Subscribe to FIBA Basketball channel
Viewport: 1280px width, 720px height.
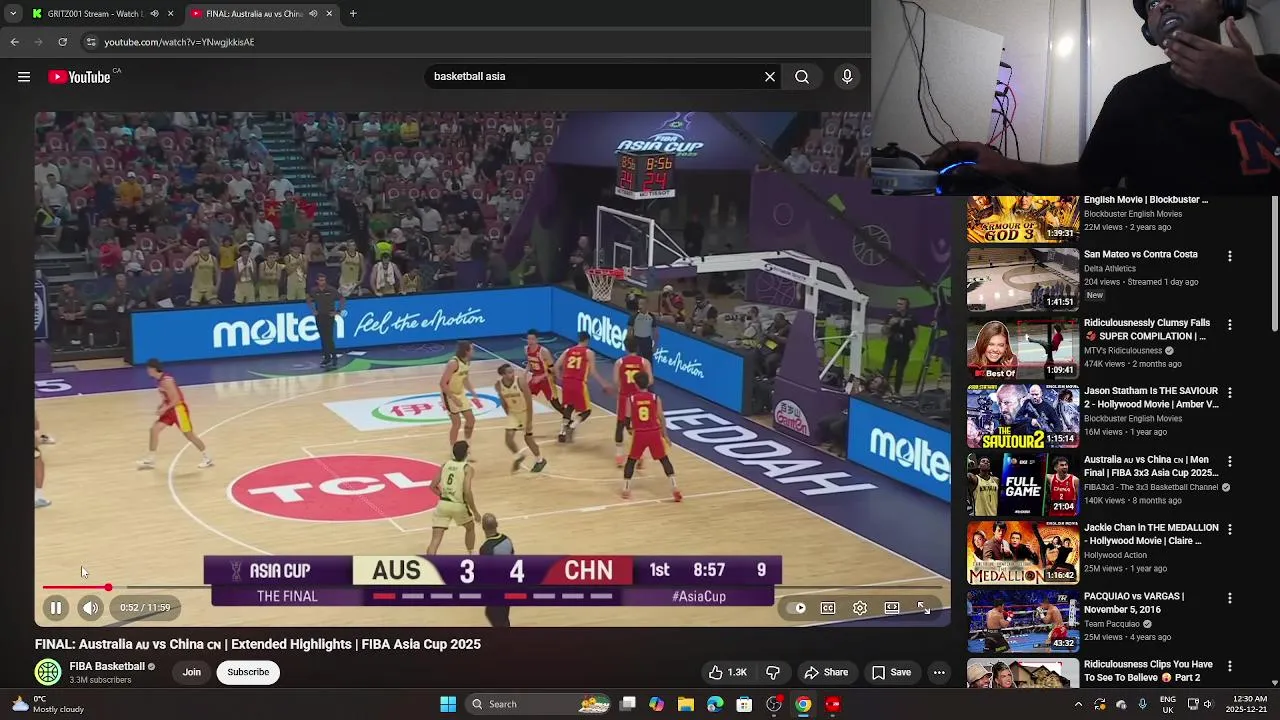click(248, 672)
